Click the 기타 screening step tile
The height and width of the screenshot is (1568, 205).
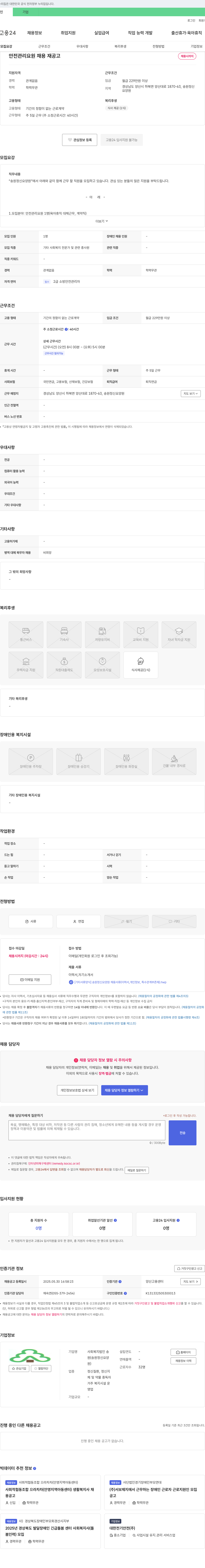(x=174, y=922)
